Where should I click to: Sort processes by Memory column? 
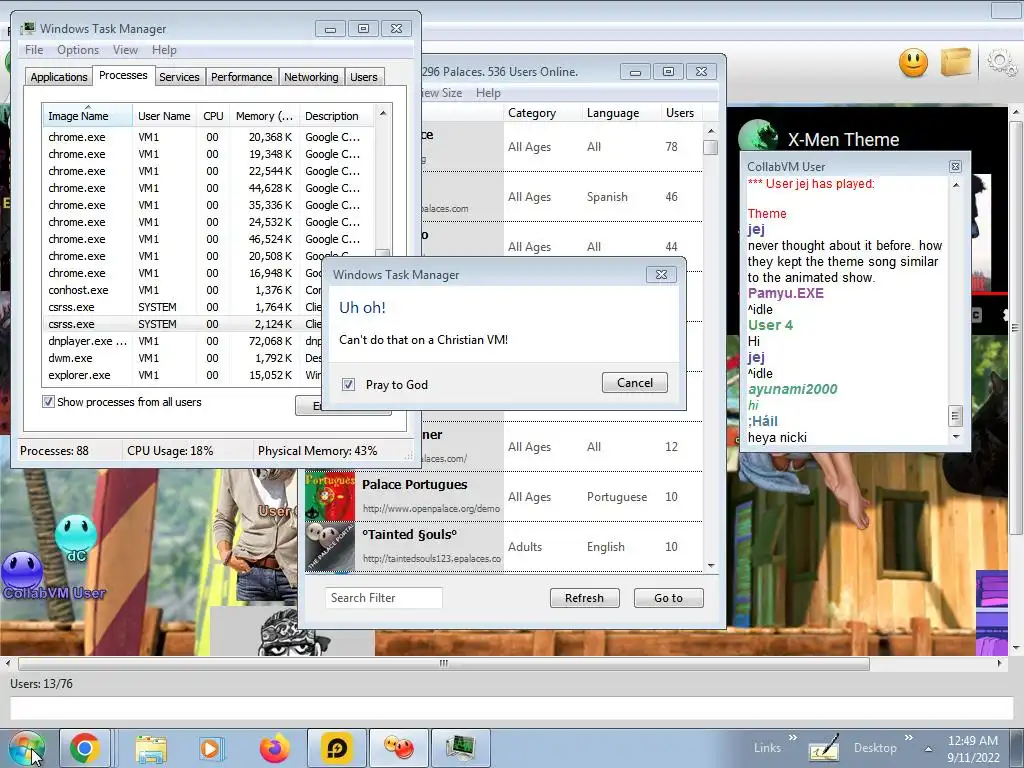click(264, 116)
